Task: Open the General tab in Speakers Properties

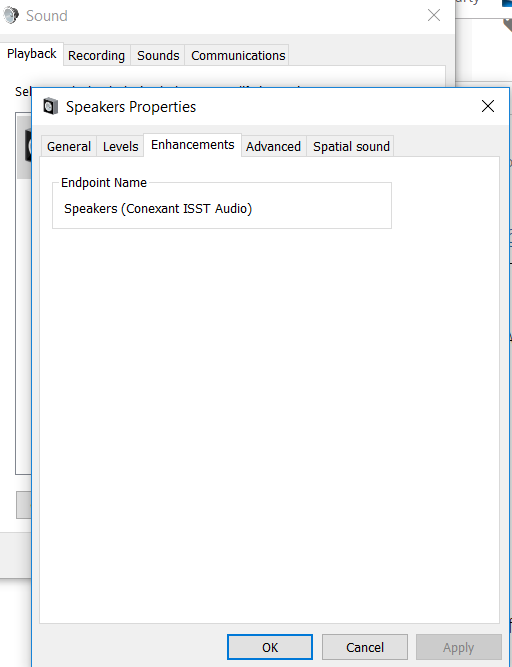Action: click(x=69, y=147)
